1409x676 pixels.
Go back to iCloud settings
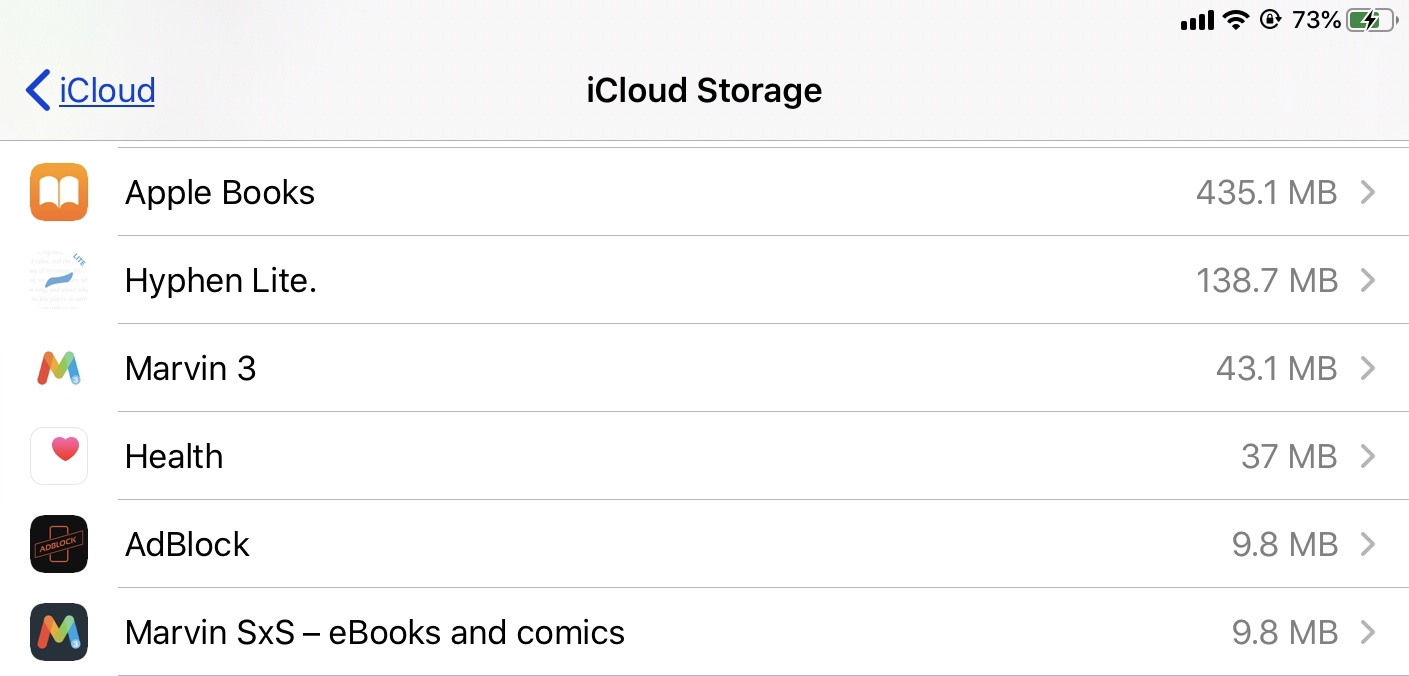(x=106, y=90)
